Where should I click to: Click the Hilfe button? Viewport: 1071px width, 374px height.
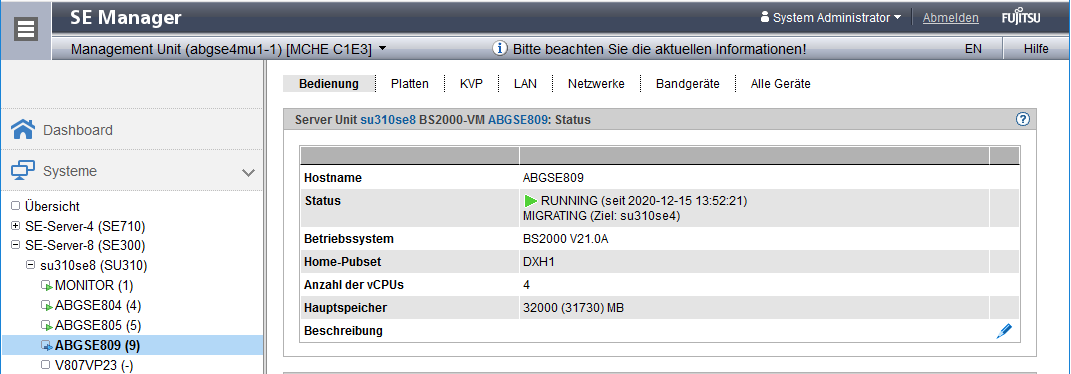pyautogui.click(x=1036, y=48)
